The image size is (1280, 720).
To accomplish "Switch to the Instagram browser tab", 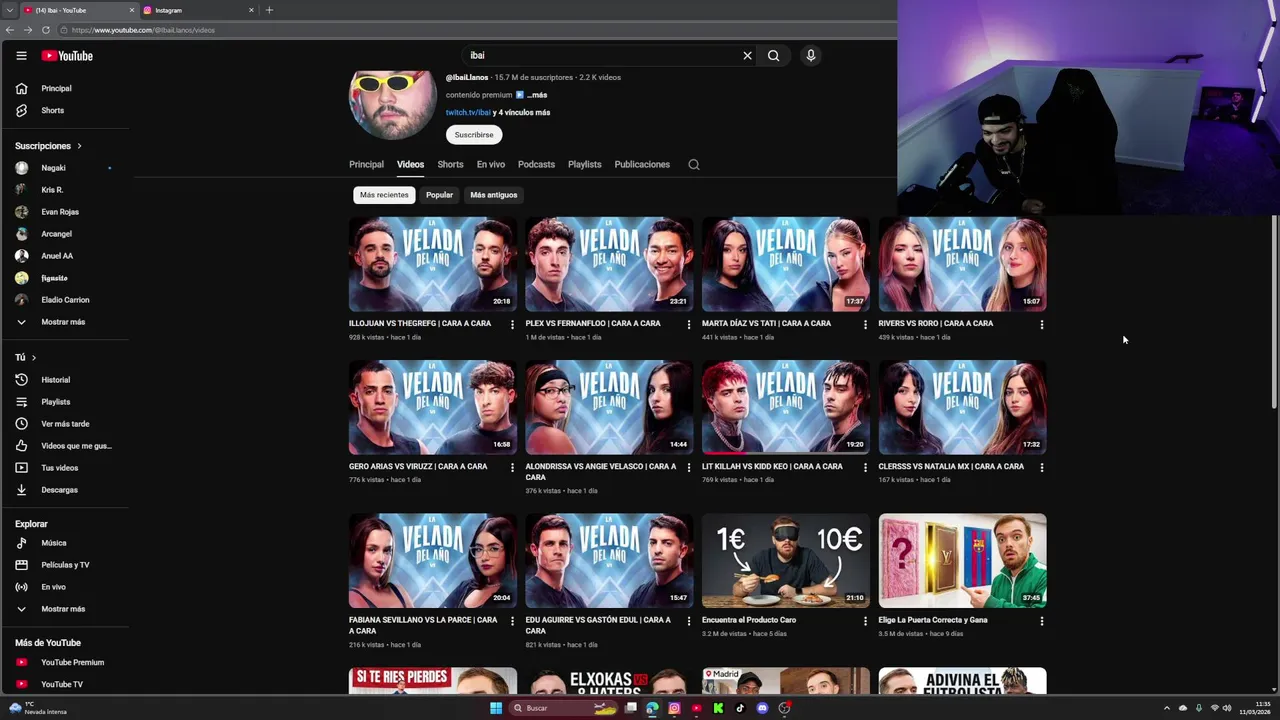I will coord(198,10).
